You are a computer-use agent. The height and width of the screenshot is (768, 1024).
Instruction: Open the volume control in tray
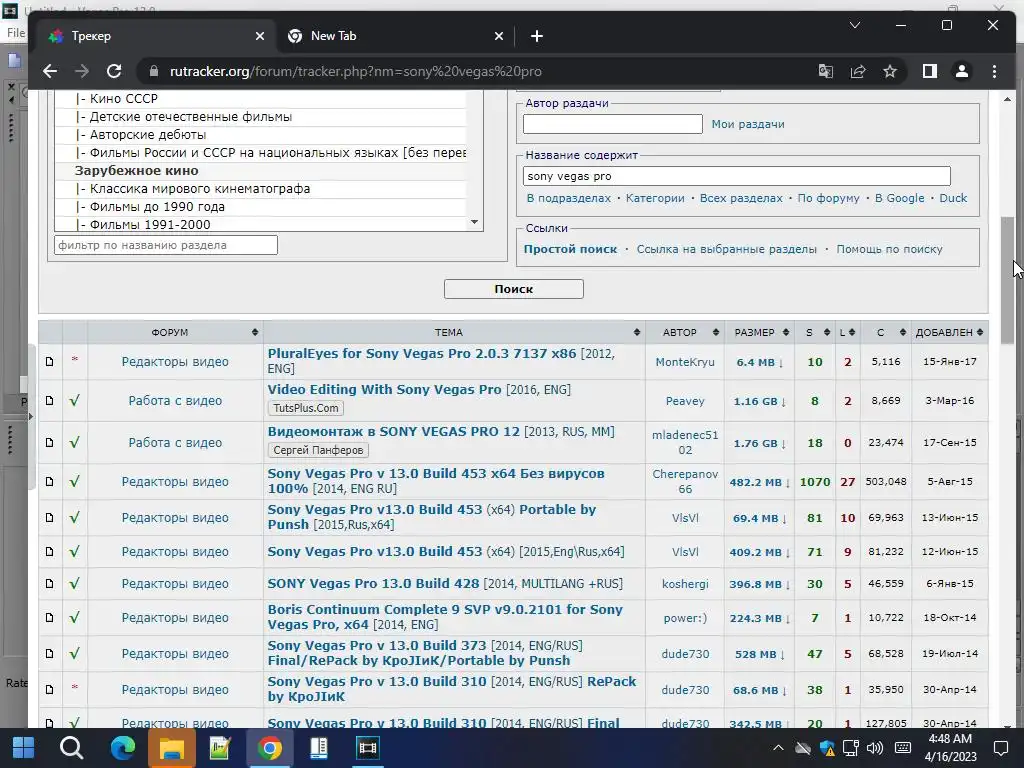875,748
